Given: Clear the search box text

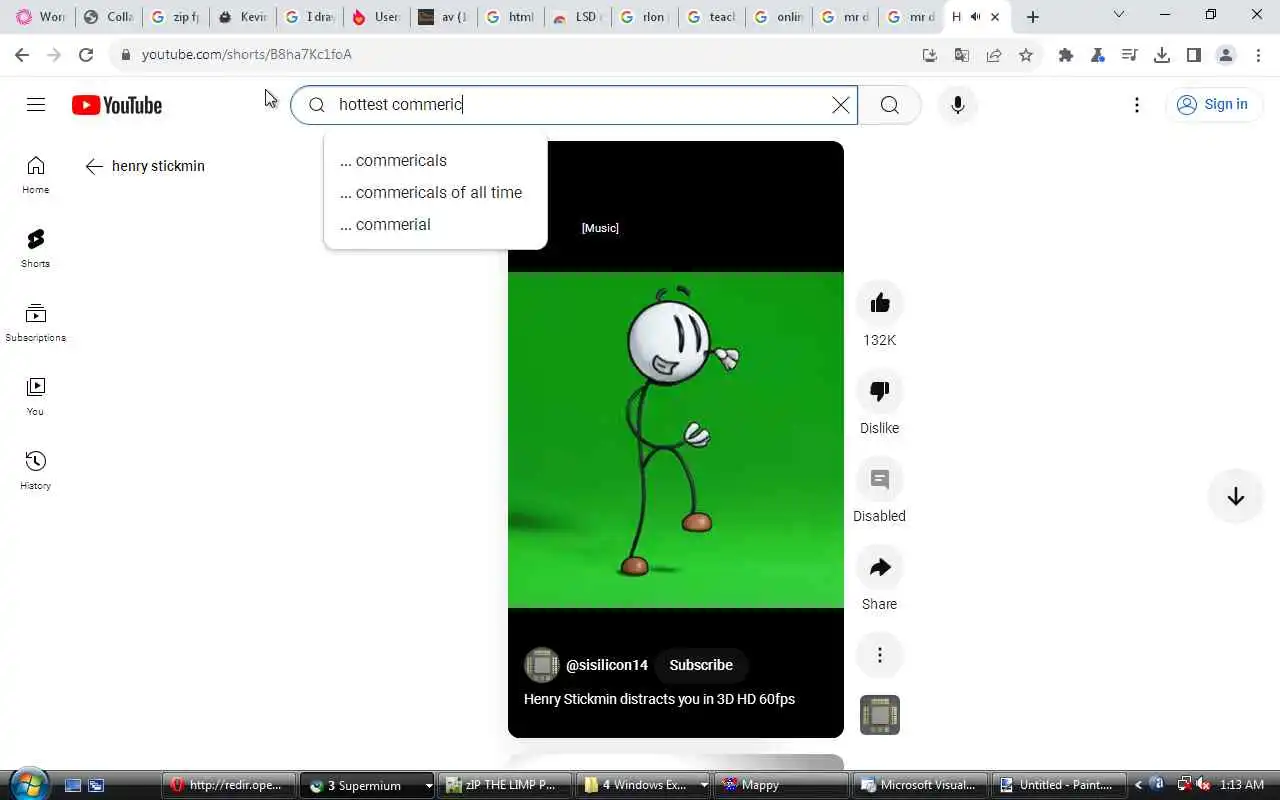Looking at the screenshot, I should click(841, 105).
